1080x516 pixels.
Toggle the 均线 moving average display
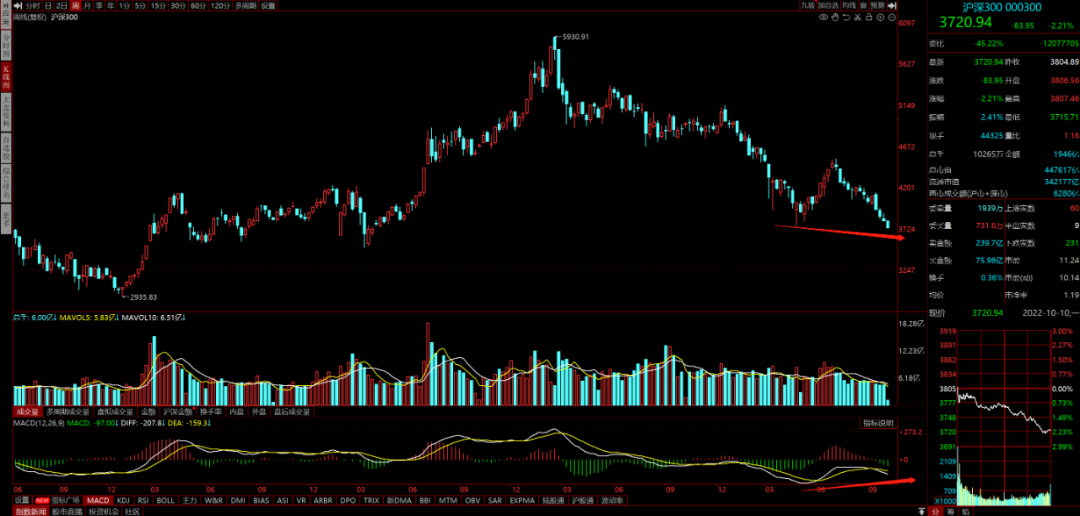coord(849,5)
